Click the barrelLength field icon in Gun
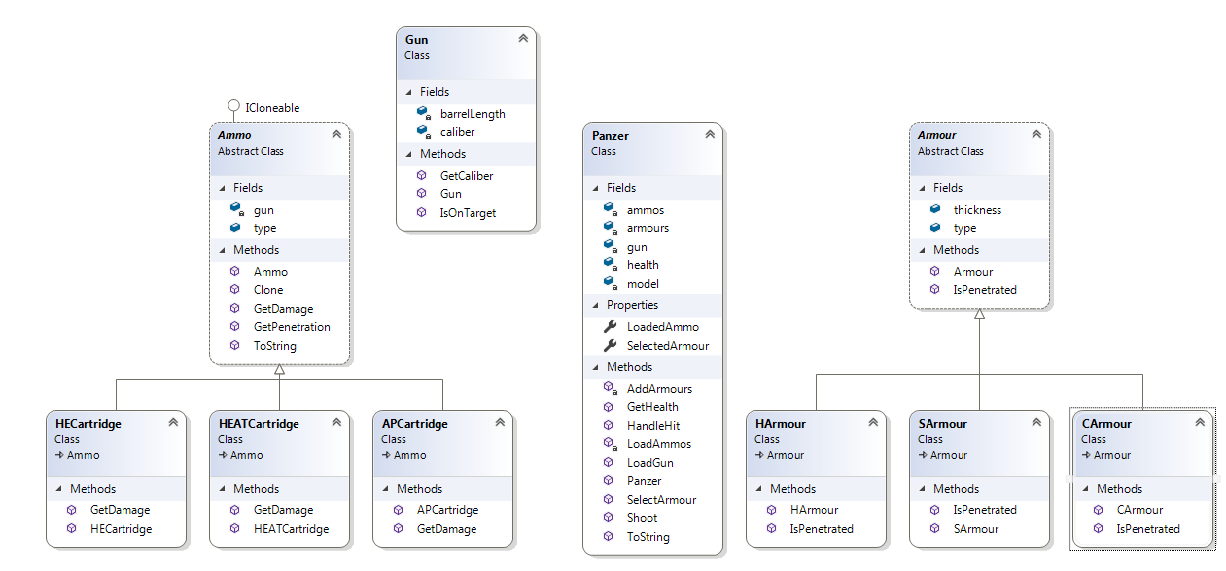Image resolution: width=1226 pixels, height=571 pixels. [423, 113]
